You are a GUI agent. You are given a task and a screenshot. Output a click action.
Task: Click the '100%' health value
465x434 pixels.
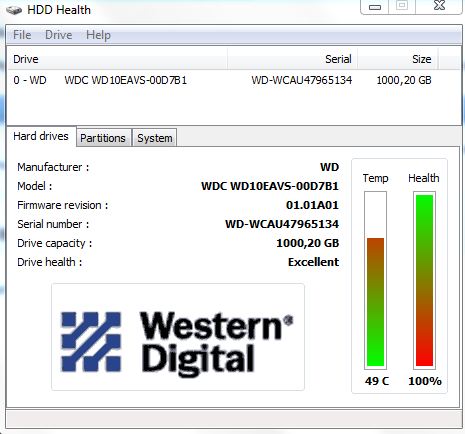425,381
